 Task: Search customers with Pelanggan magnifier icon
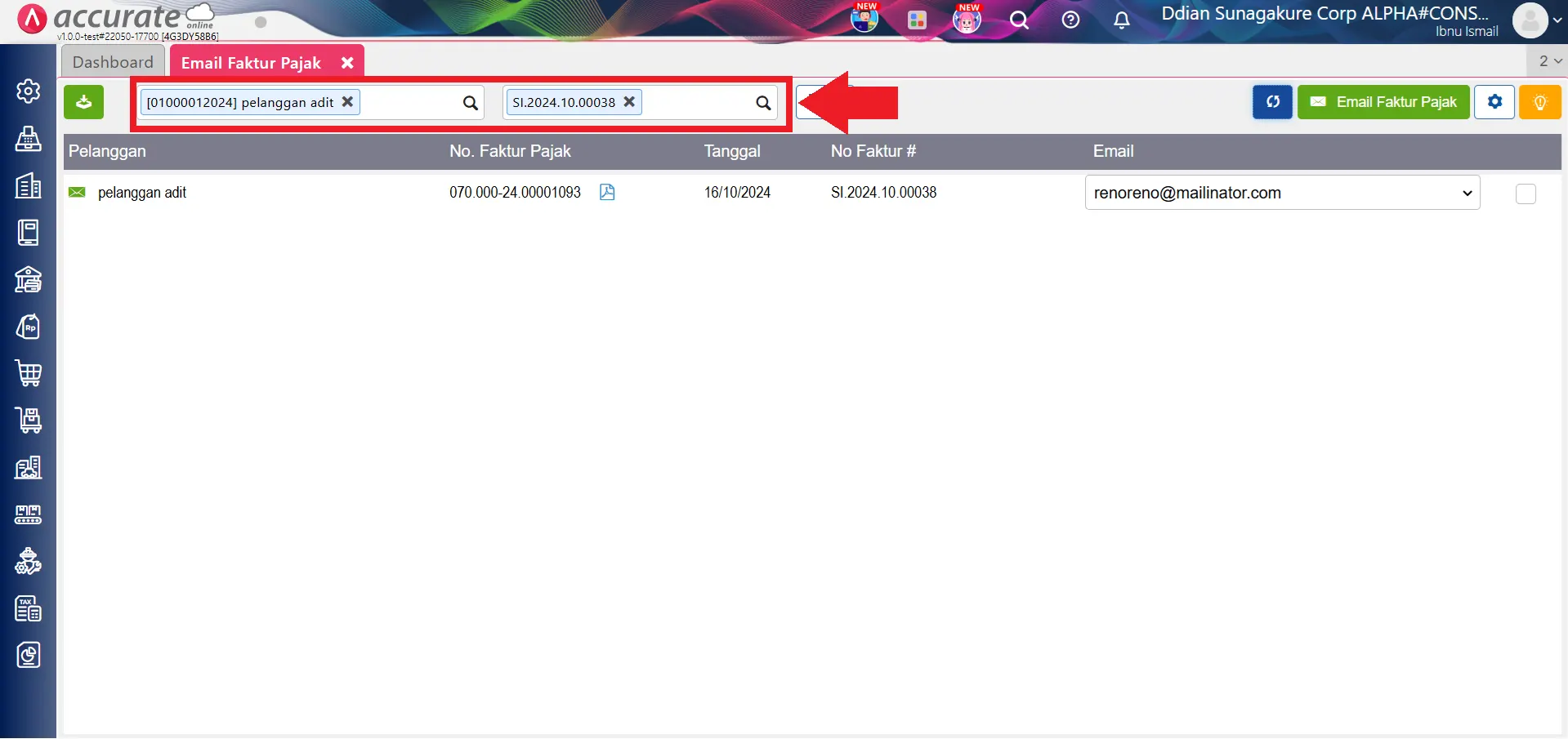471,103
